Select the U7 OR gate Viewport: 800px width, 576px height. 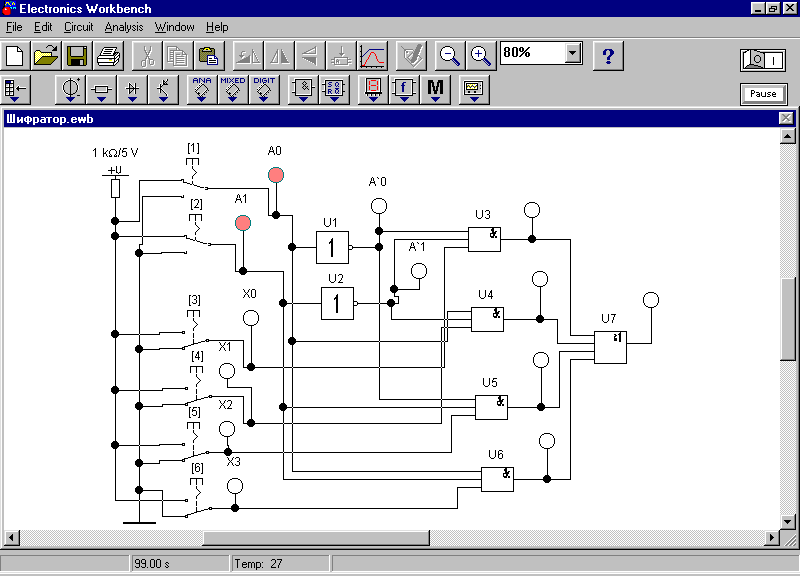tap(610, 347)
